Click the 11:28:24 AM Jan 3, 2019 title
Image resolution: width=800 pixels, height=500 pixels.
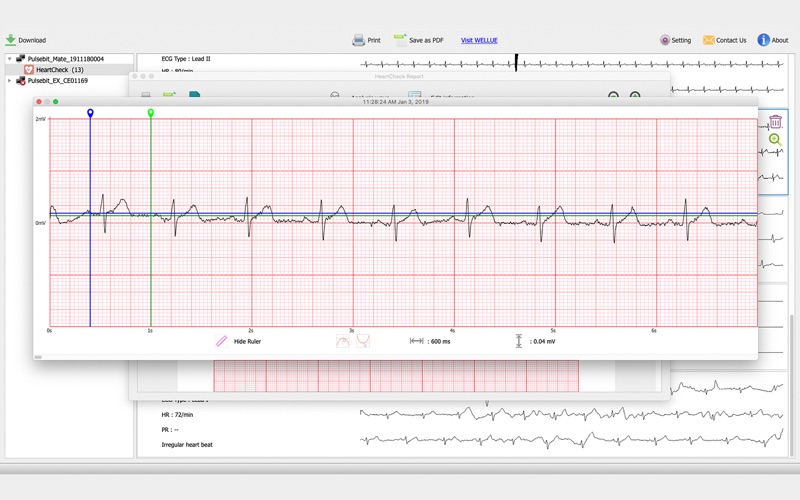395,102
